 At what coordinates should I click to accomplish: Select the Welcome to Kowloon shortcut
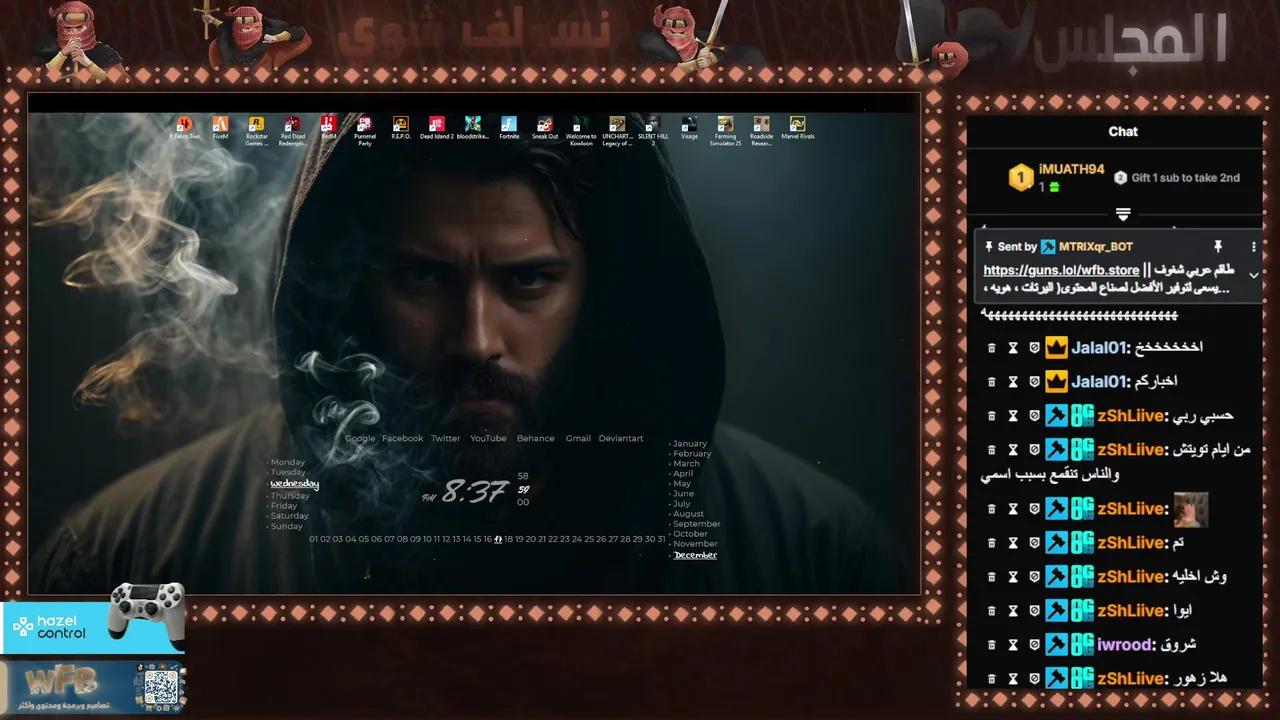pyautogui.click(x=581, y=130)
